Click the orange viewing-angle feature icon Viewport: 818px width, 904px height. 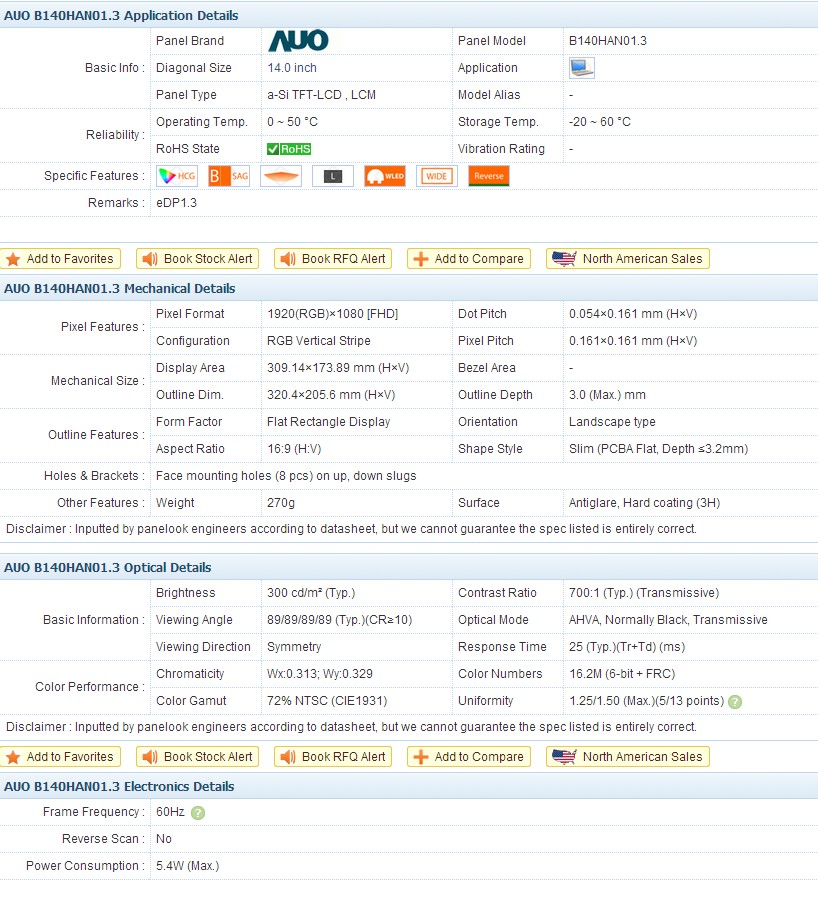point(281,176)
